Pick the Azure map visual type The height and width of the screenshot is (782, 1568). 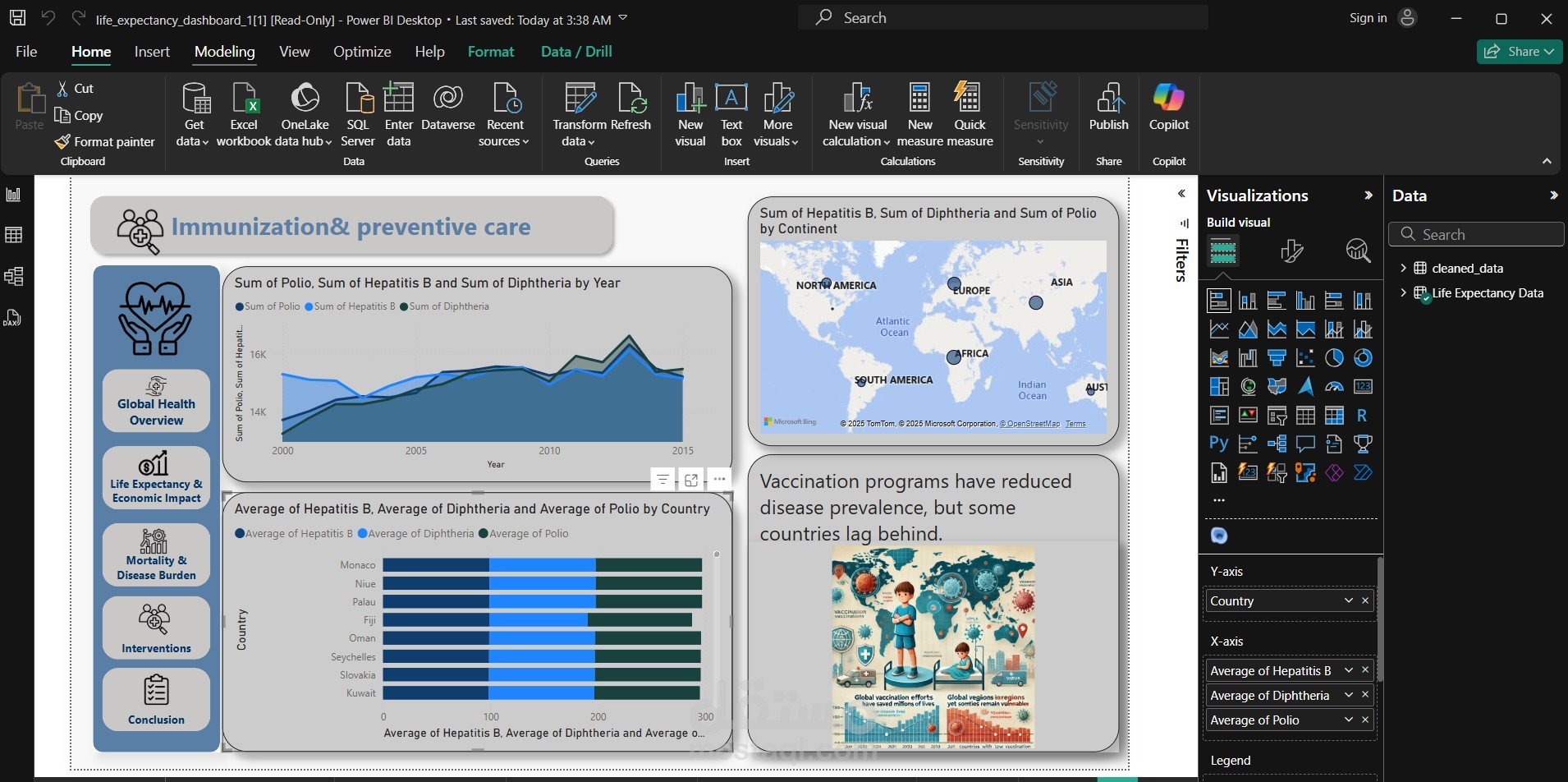pyautogui.click(x=1305, y=387)
